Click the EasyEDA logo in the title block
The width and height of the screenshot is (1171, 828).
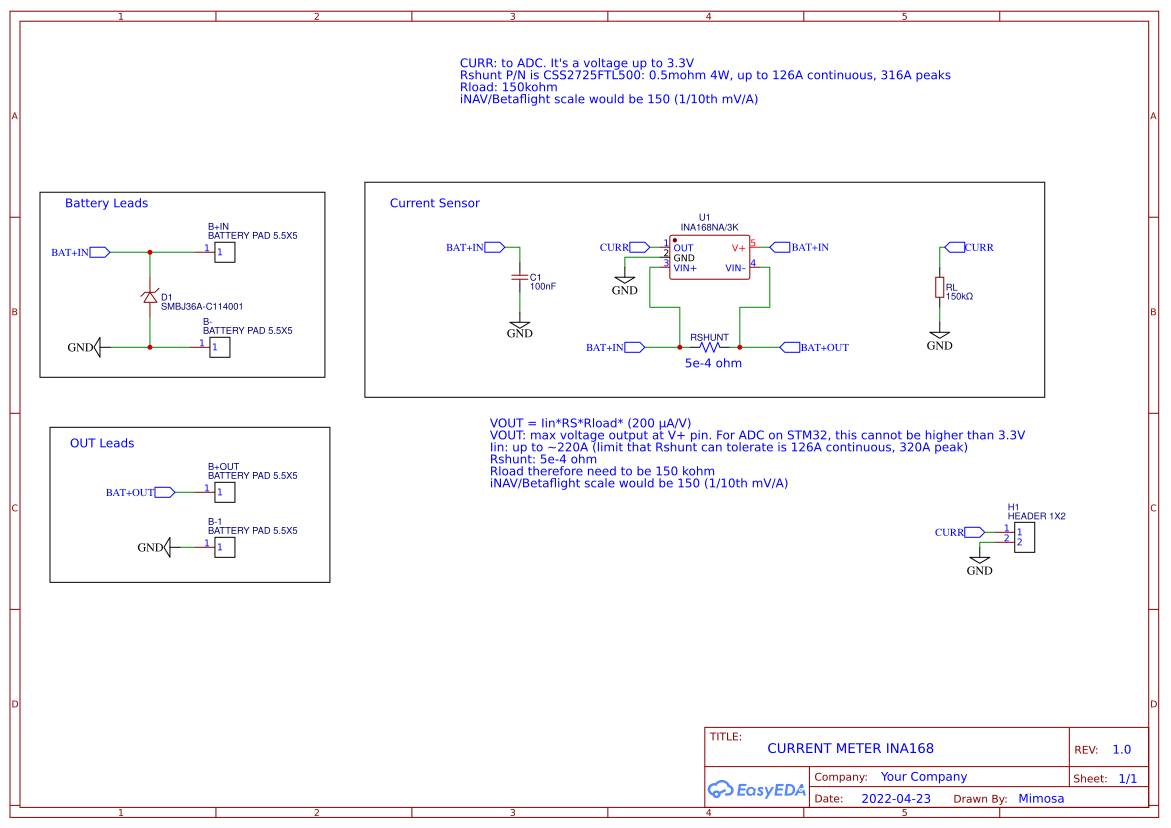[756, 789]
